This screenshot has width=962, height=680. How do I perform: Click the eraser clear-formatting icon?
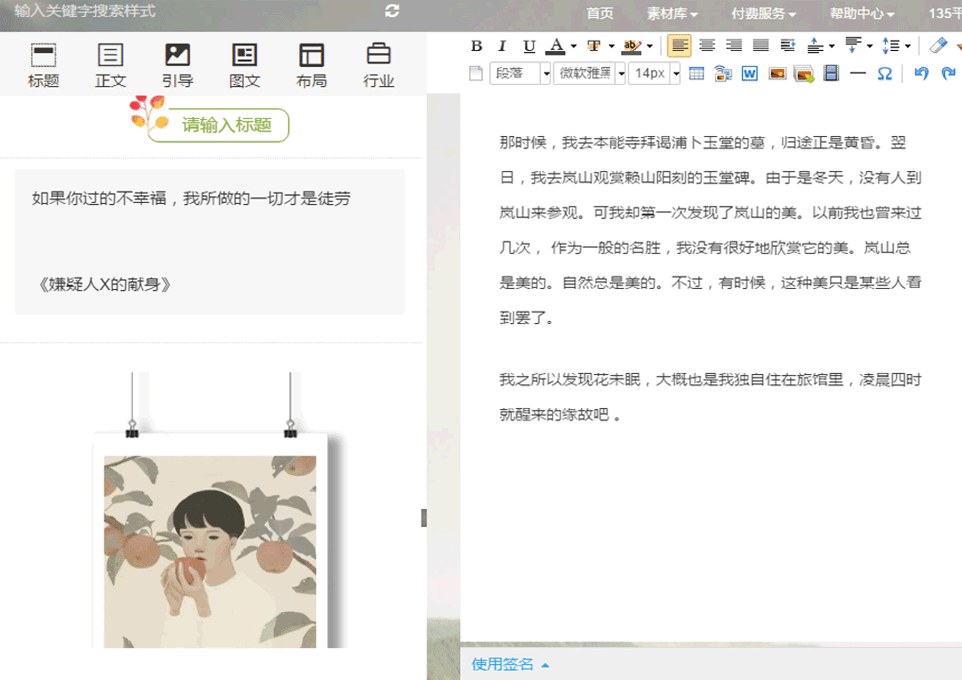tap(937, 46)
